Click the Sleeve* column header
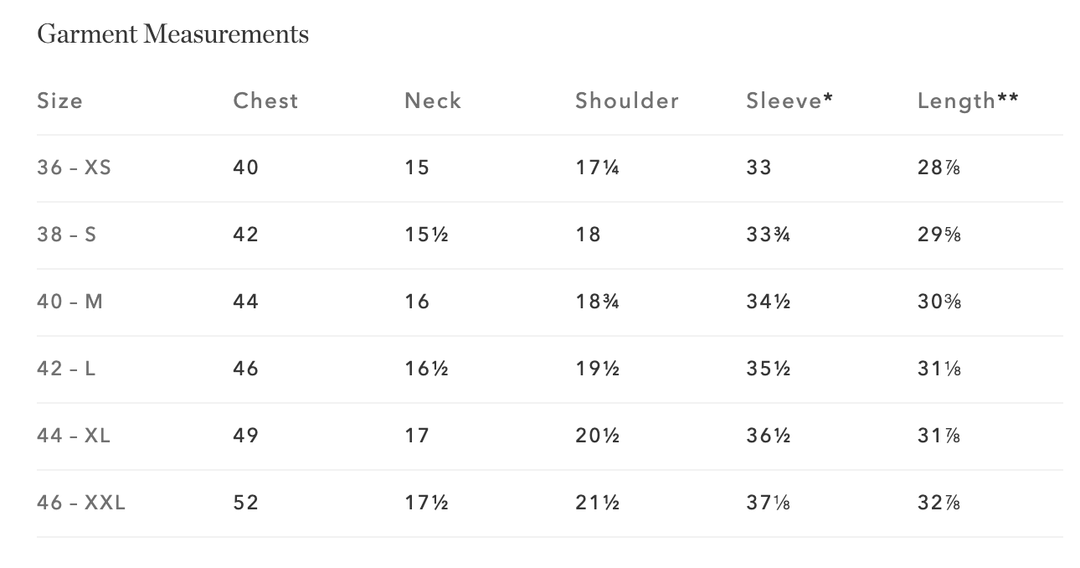1080x568 pixels. [790, 101]
